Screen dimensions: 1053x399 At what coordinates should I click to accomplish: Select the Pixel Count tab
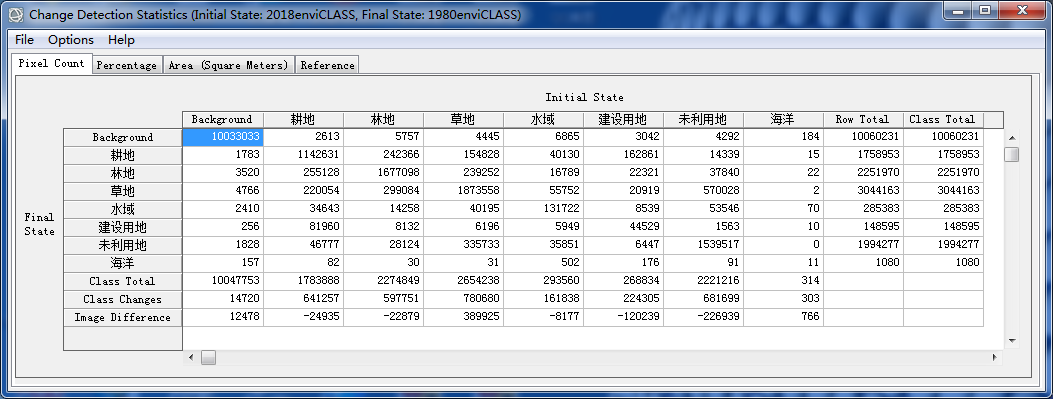pos(52,63)
